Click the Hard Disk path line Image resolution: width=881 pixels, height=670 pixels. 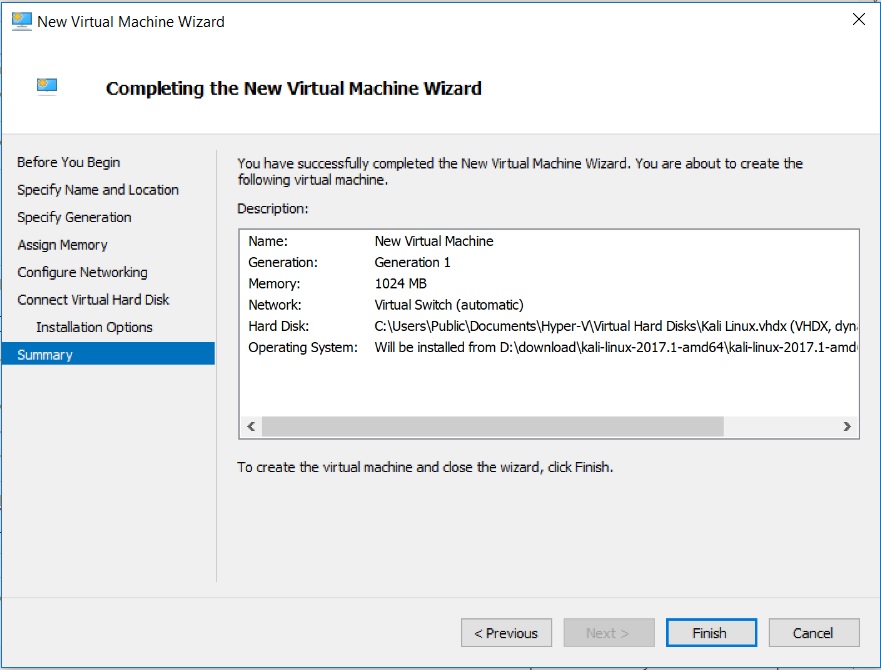(x=615, y=327)
